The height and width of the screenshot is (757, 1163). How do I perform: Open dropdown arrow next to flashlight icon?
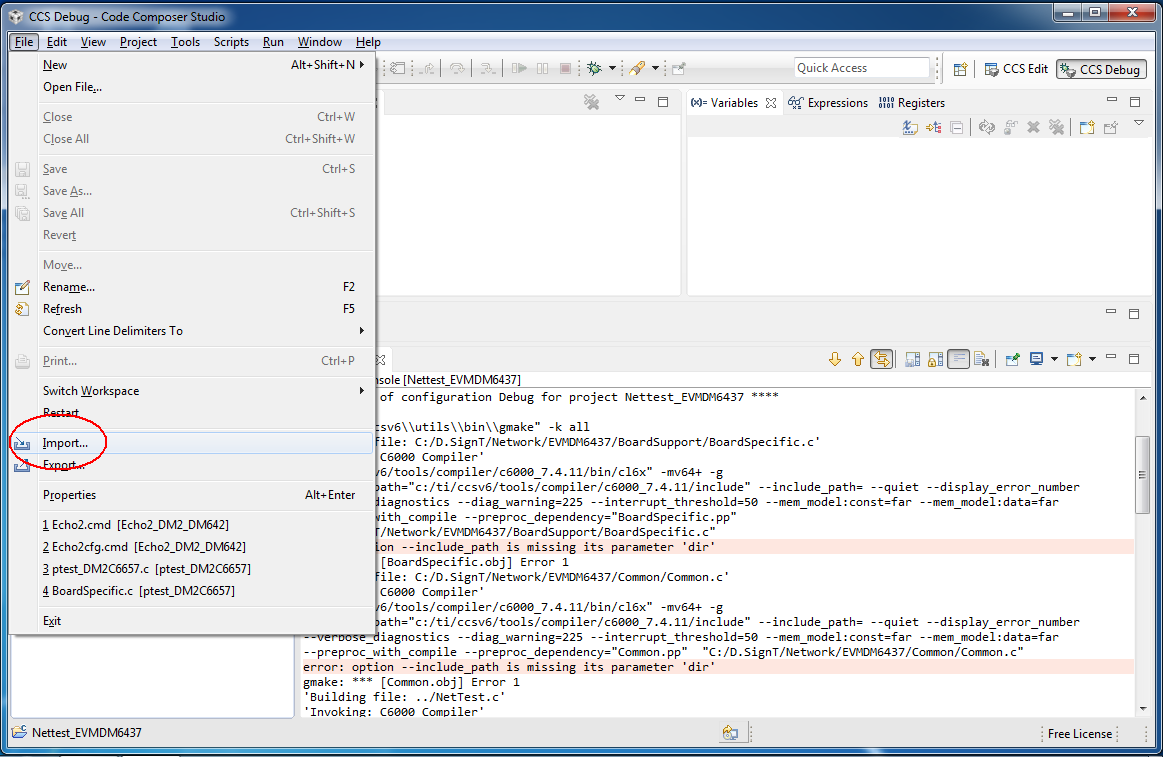656,68
